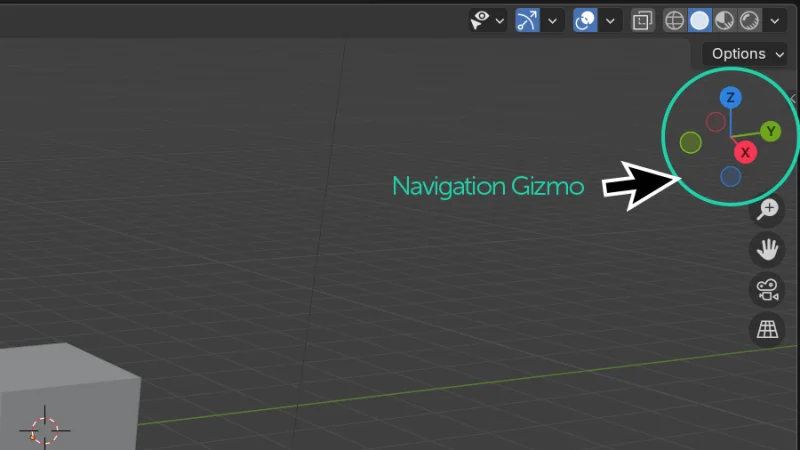Open the shading options dropdown arrow
The height and width of the screenshot is (450, 800).
tap(775, 21)
